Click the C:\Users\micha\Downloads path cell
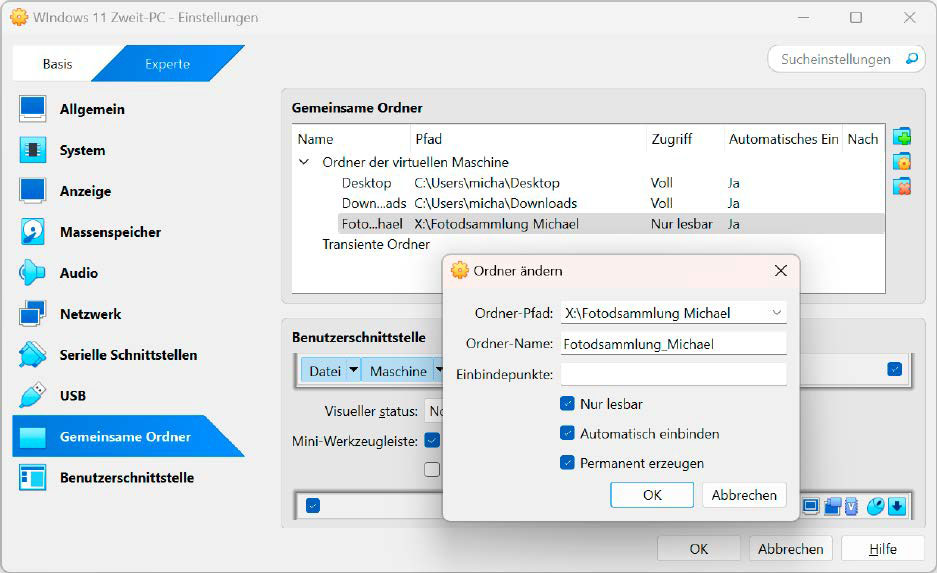Screen dimensions: 937x573 495,203
